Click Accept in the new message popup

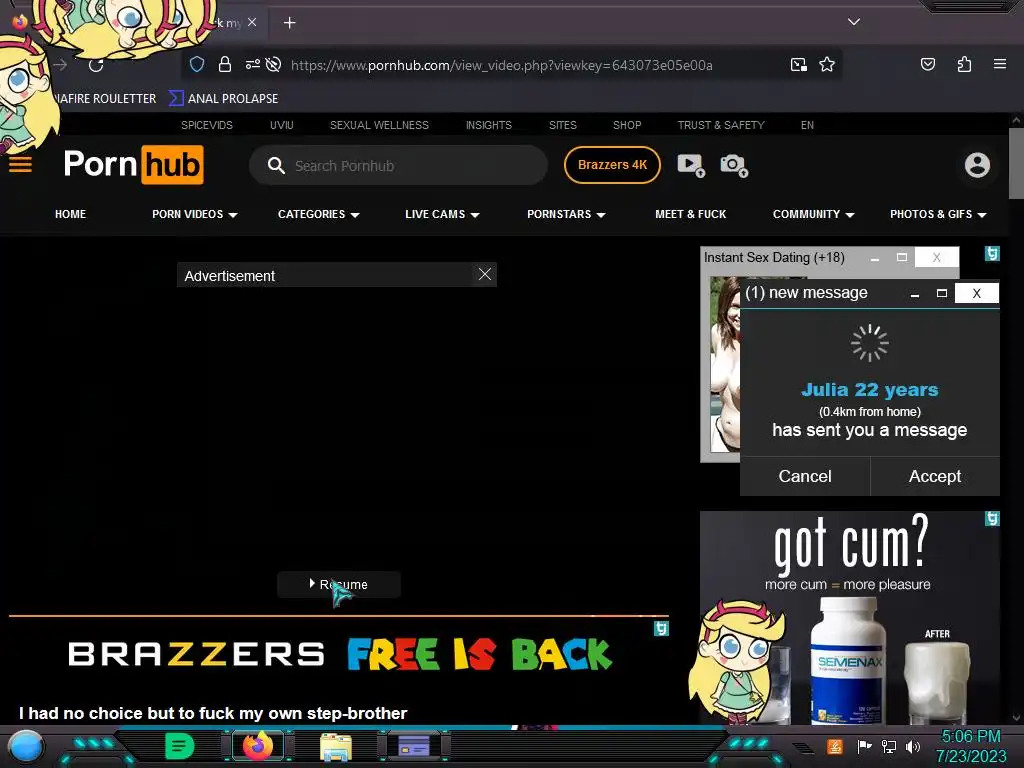[x=935, y=476]
